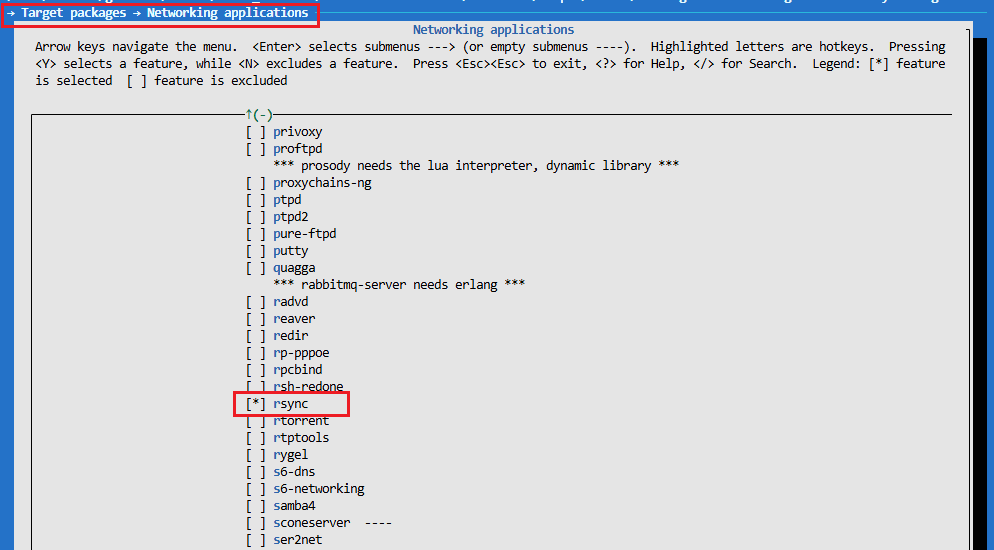This screenshot has height=550, width=994.
Task: Enable the putty package checkbox
Action: (x=256, y=251)
